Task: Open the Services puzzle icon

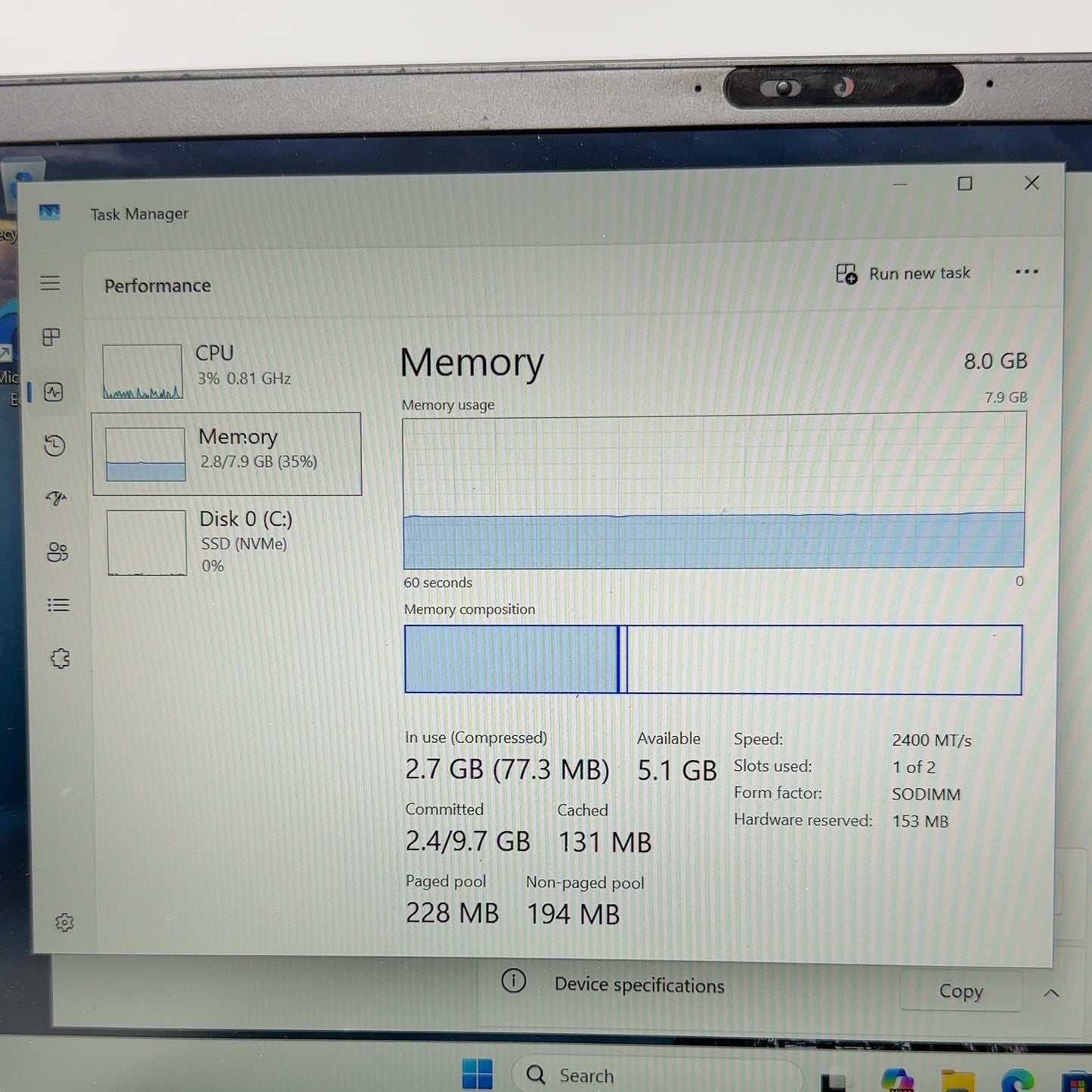Action: [x=60, y=659]
